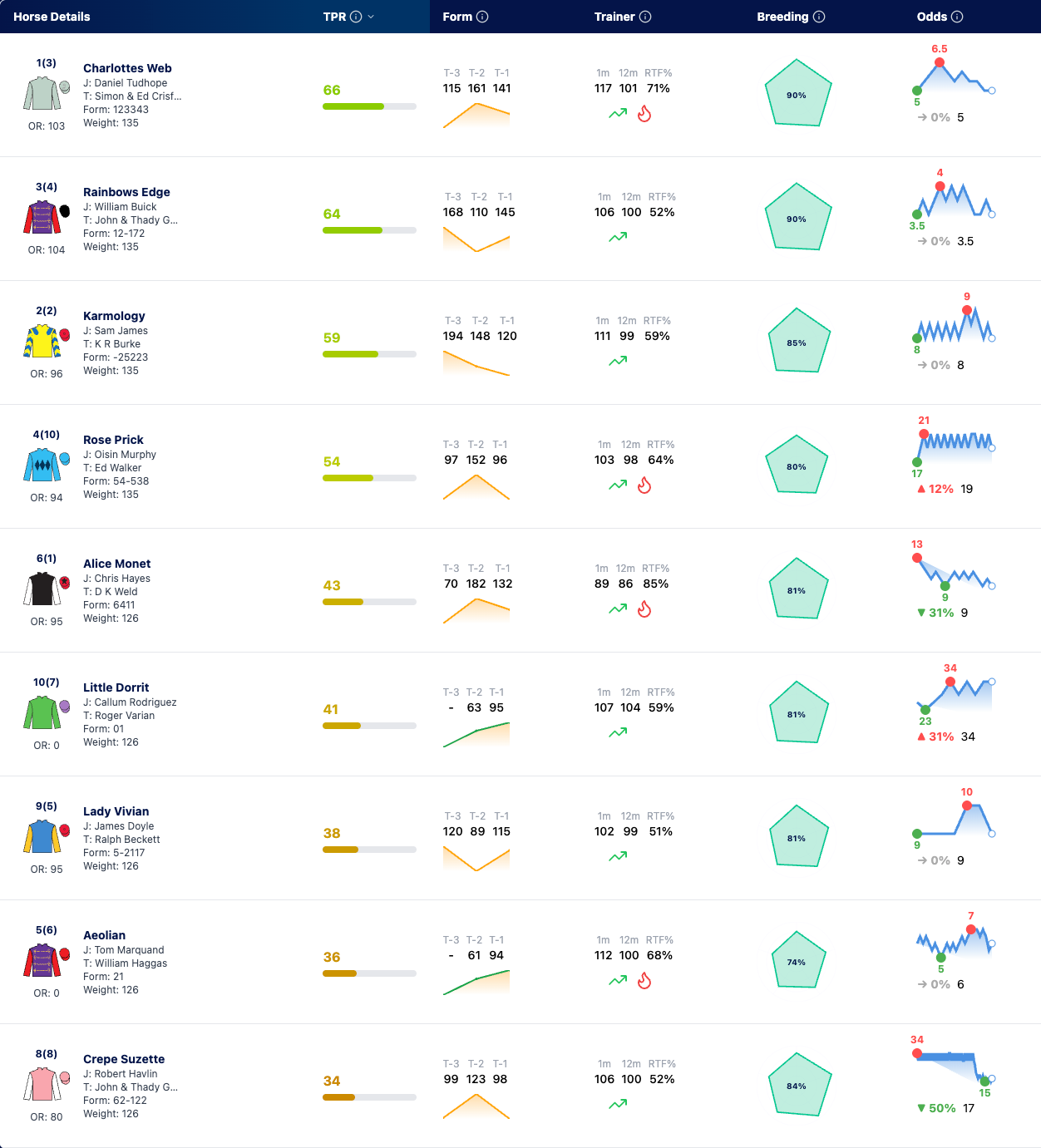
Task: Click the TPR info icon
Action: [x=356, y=17]
